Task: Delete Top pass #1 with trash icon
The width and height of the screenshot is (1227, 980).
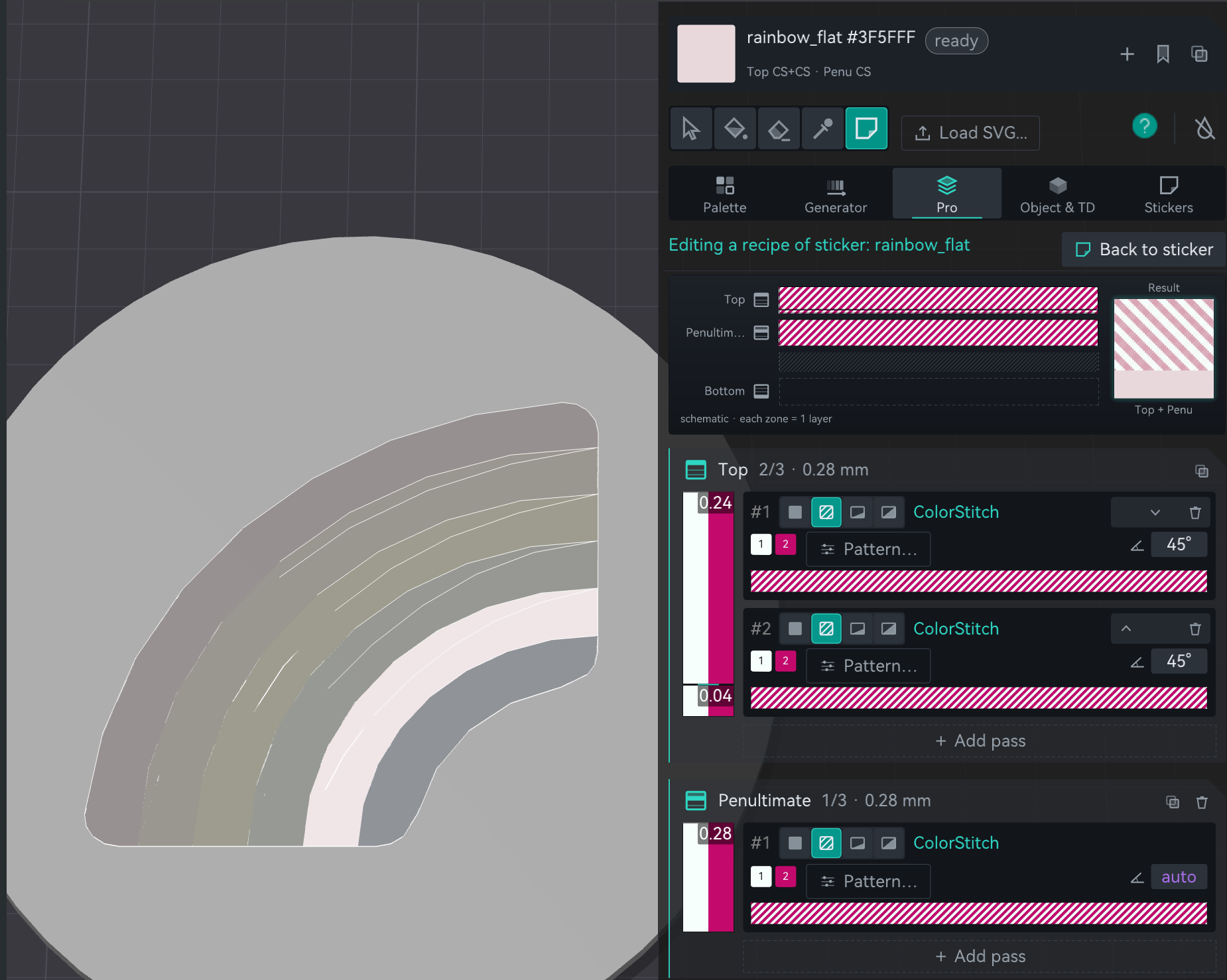Action: 1195,513
